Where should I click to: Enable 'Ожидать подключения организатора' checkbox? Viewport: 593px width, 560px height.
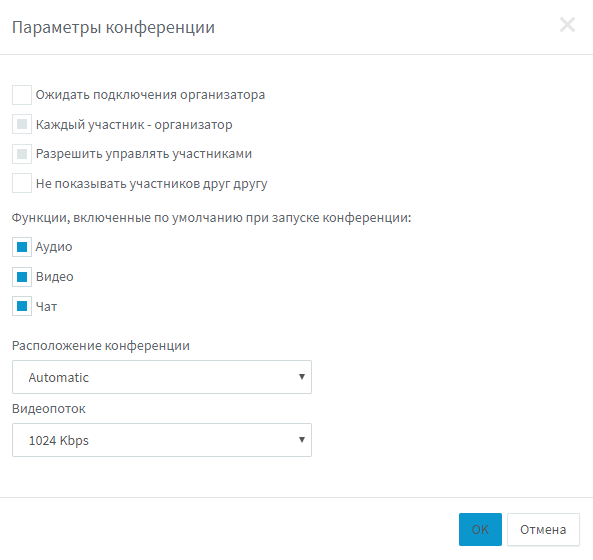(22, 95)
